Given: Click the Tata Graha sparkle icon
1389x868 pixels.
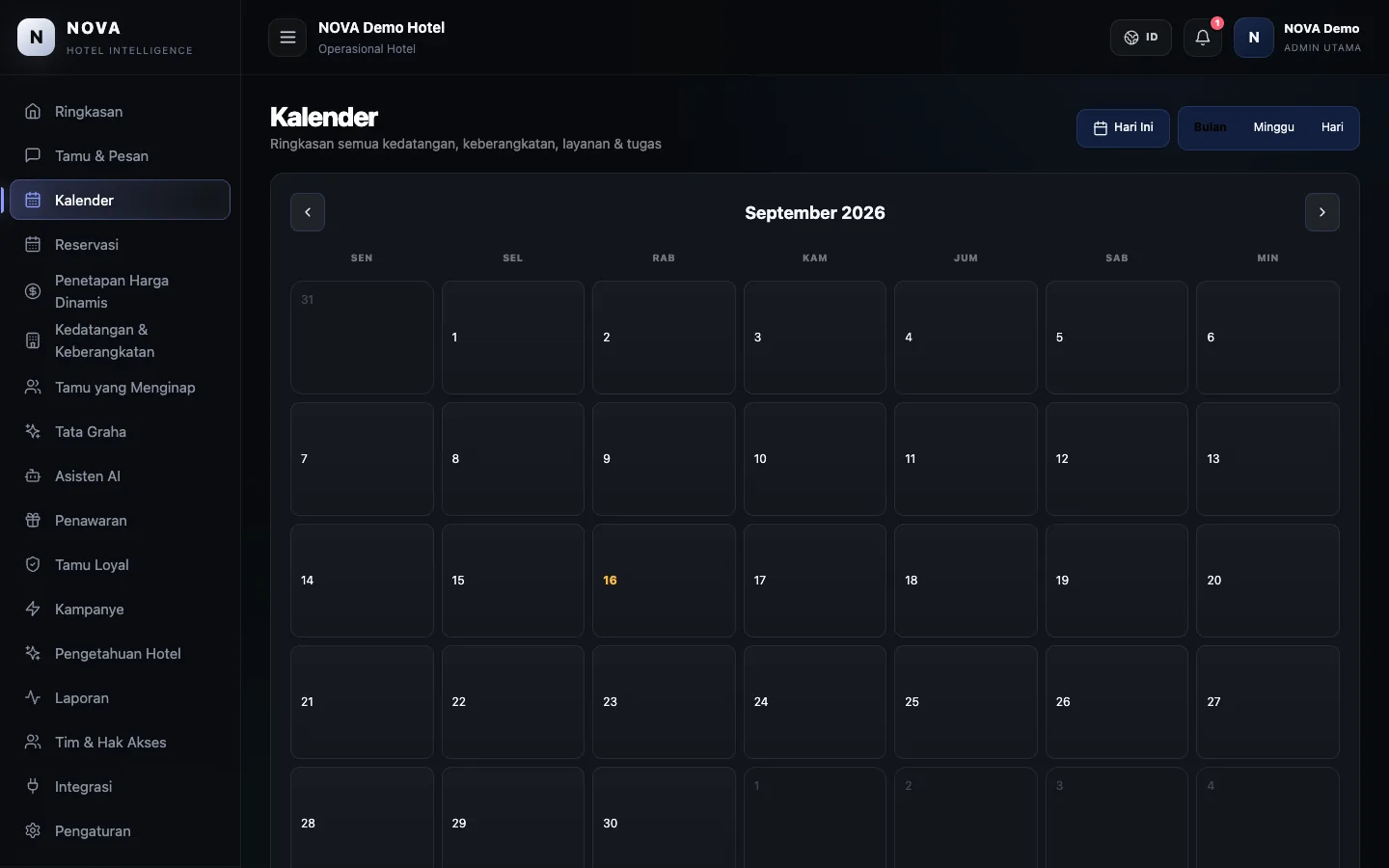Looking at the screenshot, I should [x=33, y=432].
